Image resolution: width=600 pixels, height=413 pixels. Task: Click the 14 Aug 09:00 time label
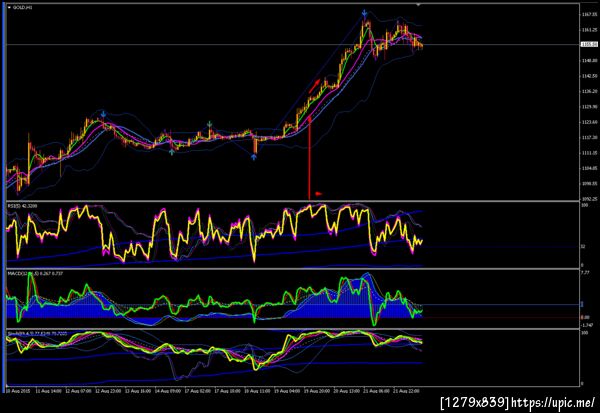pyautogui.click(x=168, y=391)
